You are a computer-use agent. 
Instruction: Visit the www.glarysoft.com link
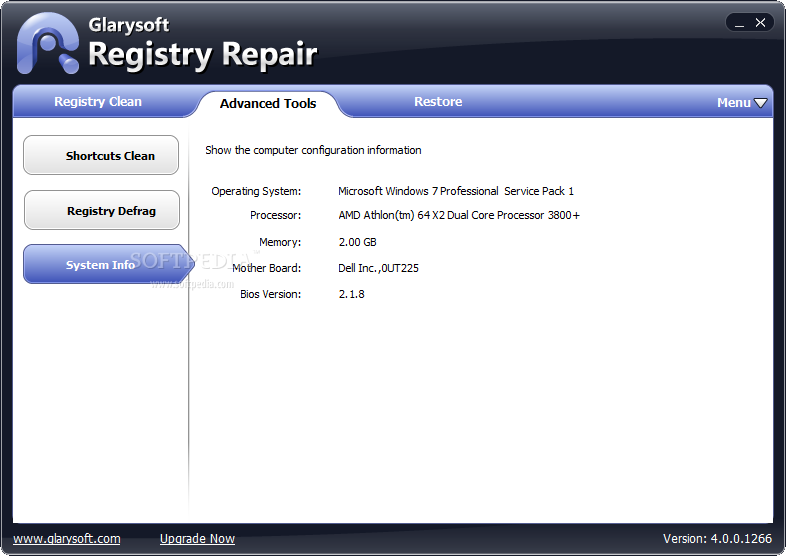(x=67, y=539)
